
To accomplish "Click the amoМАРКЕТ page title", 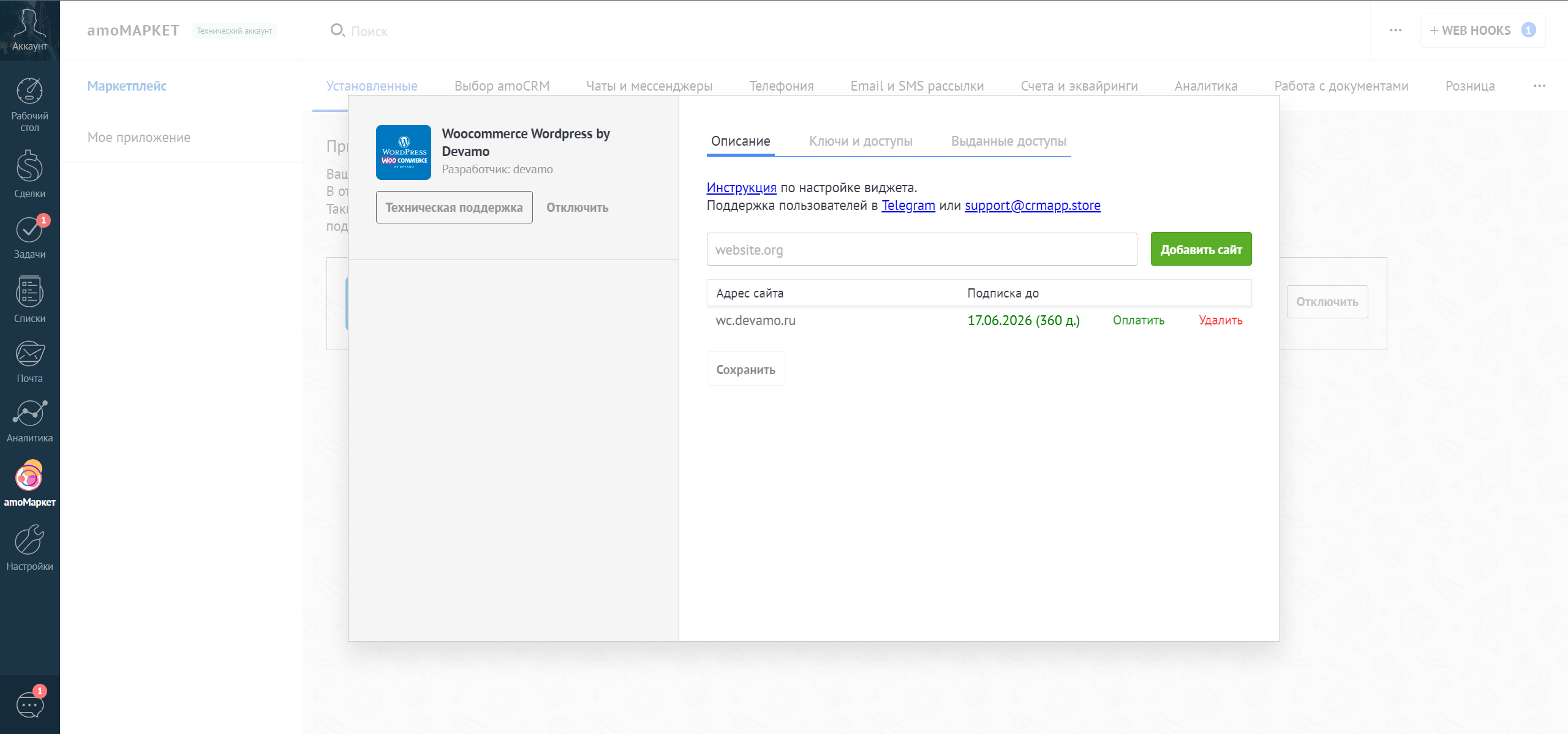I will click(133, 30).
